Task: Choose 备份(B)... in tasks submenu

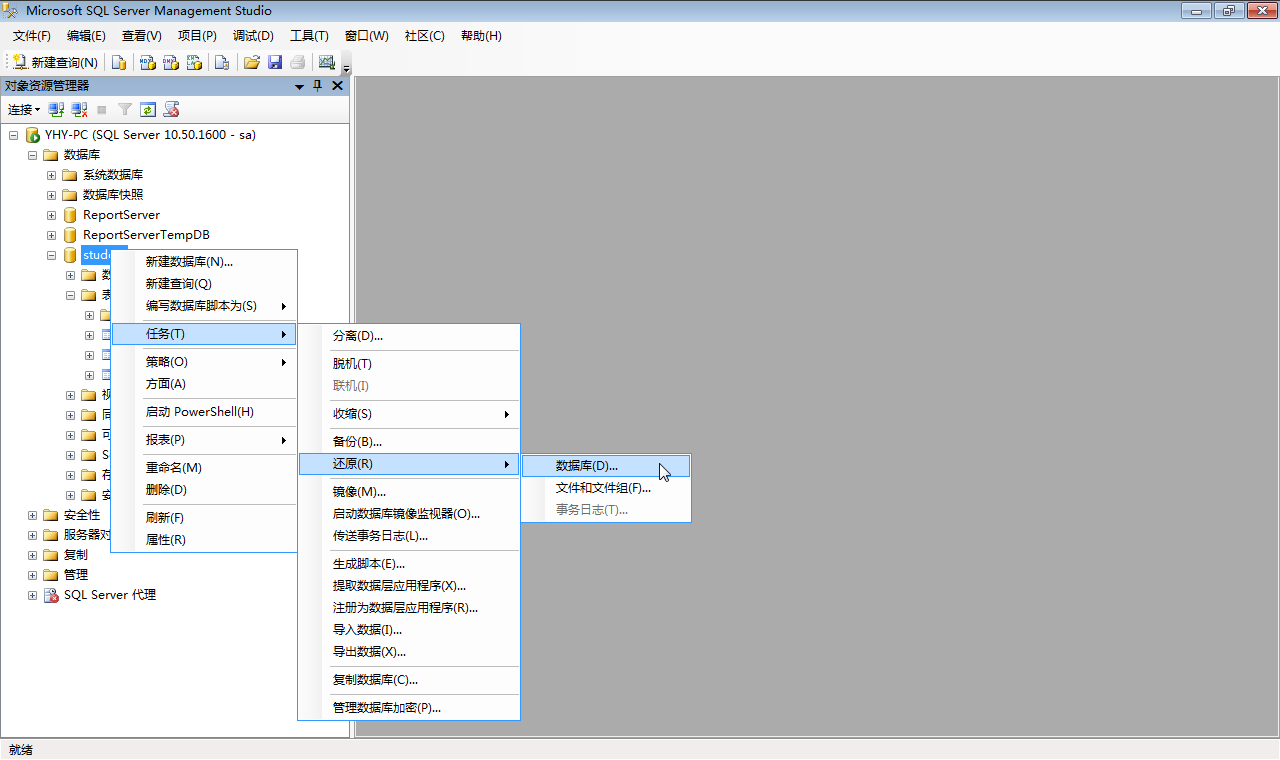Action: point(409,442)
